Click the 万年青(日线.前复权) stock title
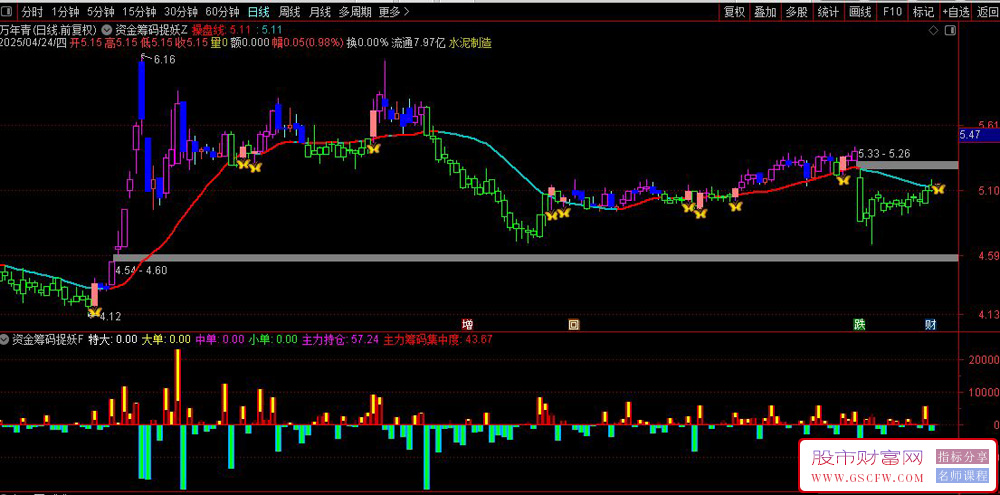The width and height of the screenshot is (1000, 495). click(48, 30)
